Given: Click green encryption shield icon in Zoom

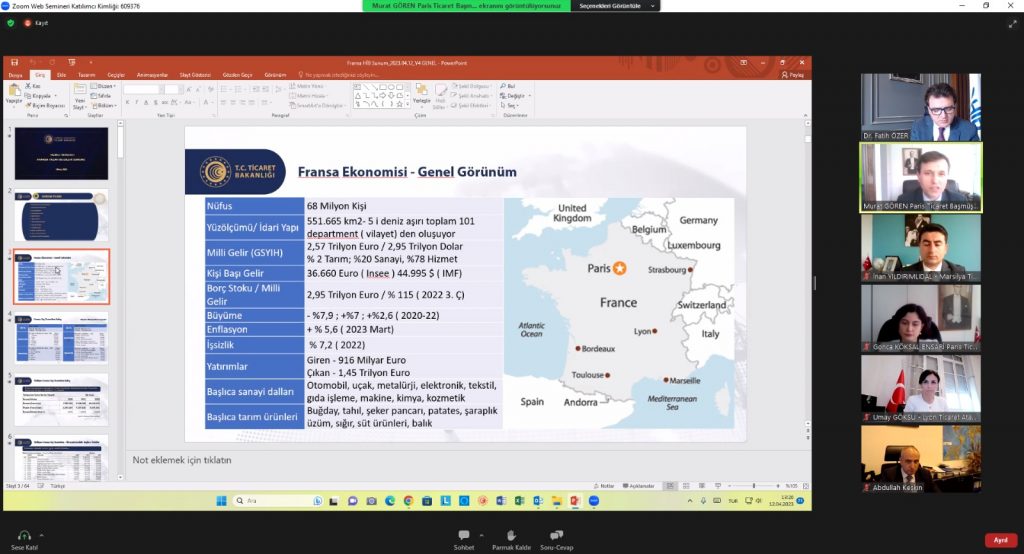Looking at the screenshot, I should coord(10,23).
